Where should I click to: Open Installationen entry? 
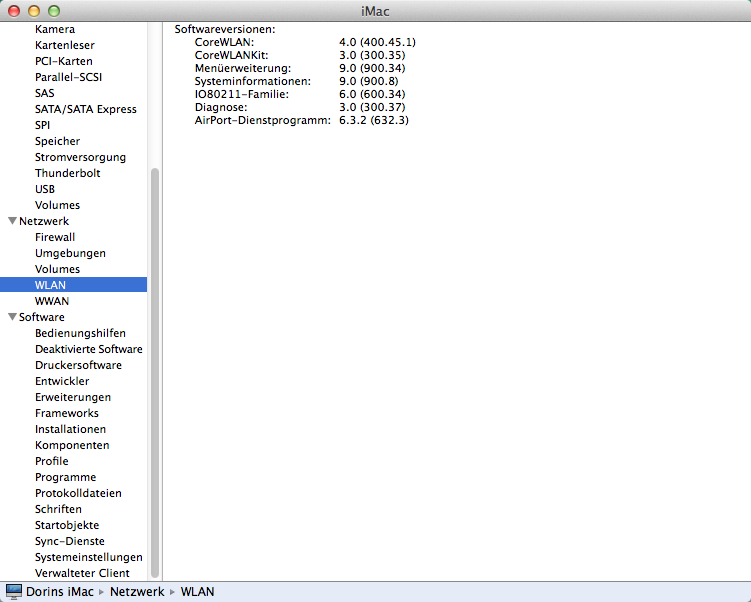(70, 429)
